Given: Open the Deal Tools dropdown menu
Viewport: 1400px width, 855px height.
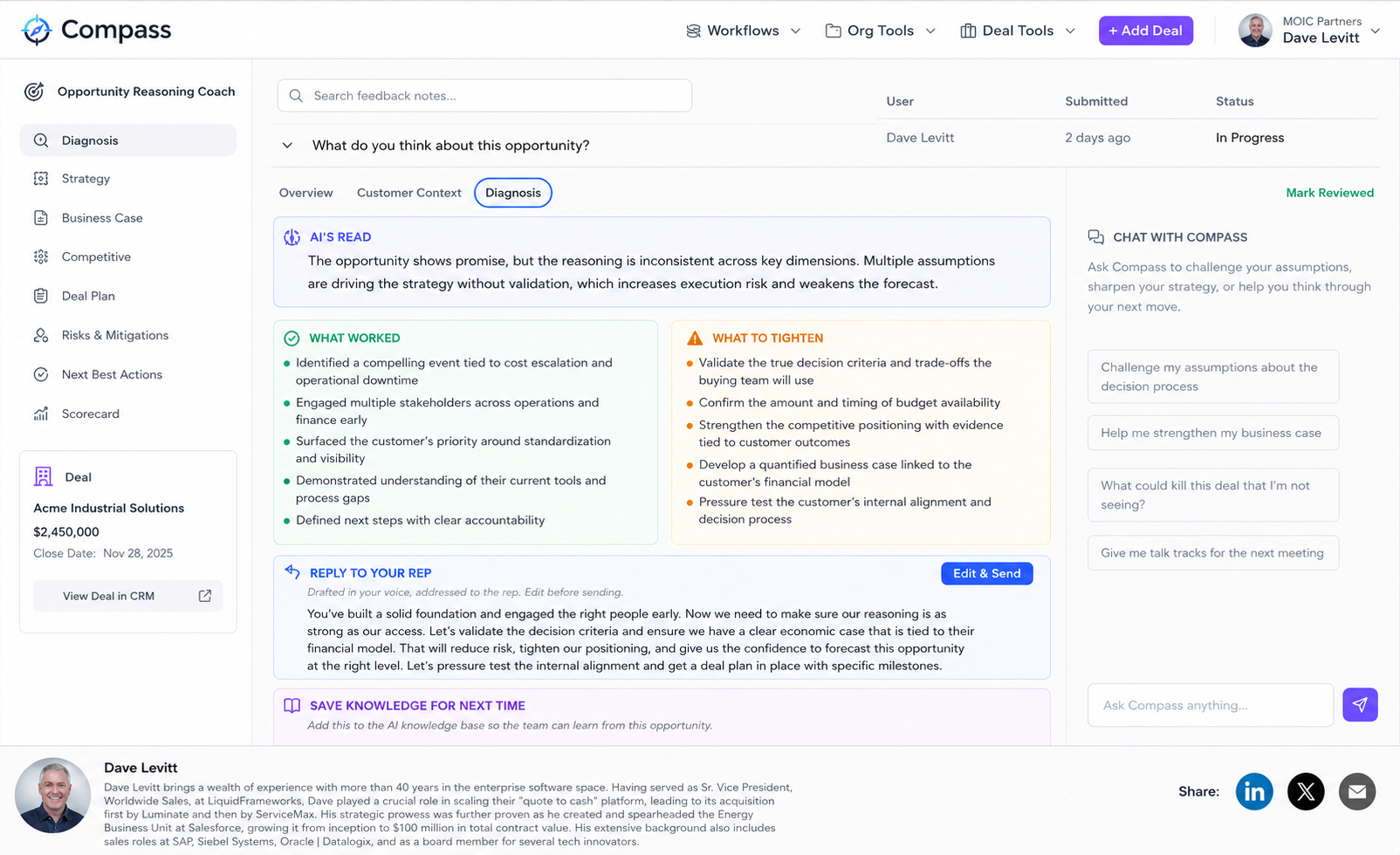Looking at the screenshot, I should pyautogui.click(x=1018, y=31).
